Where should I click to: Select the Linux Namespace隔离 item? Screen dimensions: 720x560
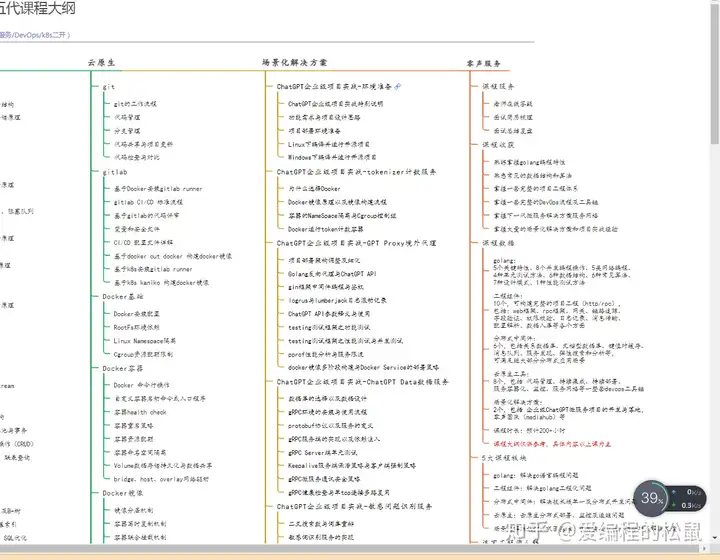(x=145, y=341)
